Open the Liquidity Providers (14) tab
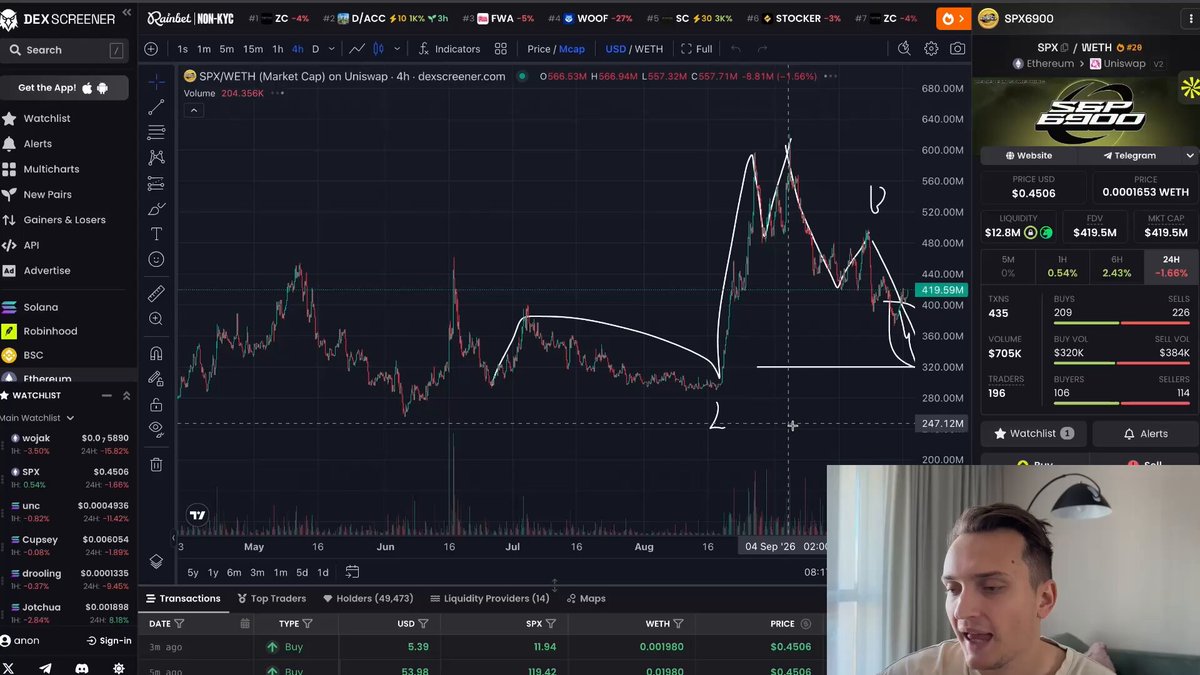 [490, 598]
